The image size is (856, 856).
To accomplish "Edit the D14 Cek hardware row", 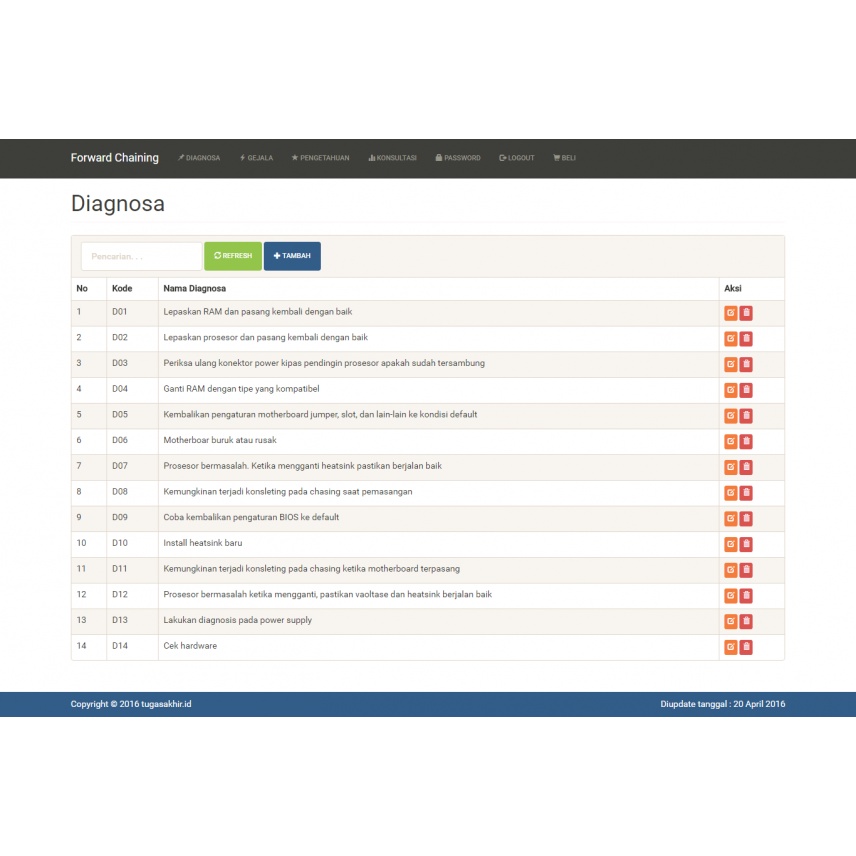I will (730, 647).
